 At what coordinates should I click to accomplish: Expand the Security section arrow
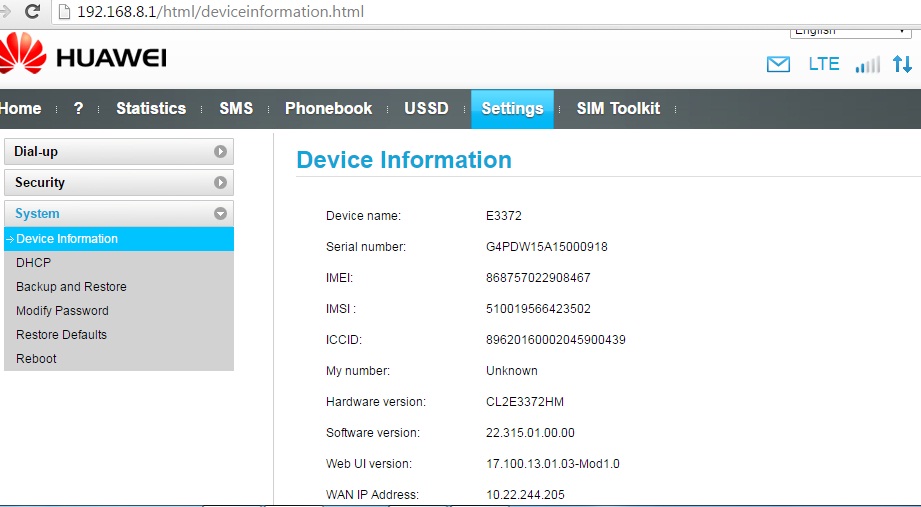click(220, 183)
